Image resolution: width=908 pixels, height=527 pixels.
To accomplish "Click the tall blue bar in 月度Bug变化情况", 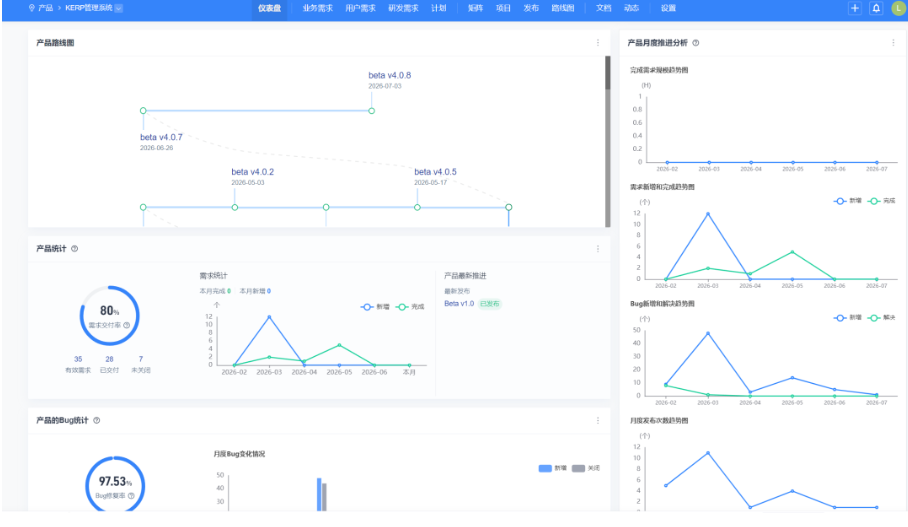I will [x=319, y=495].
